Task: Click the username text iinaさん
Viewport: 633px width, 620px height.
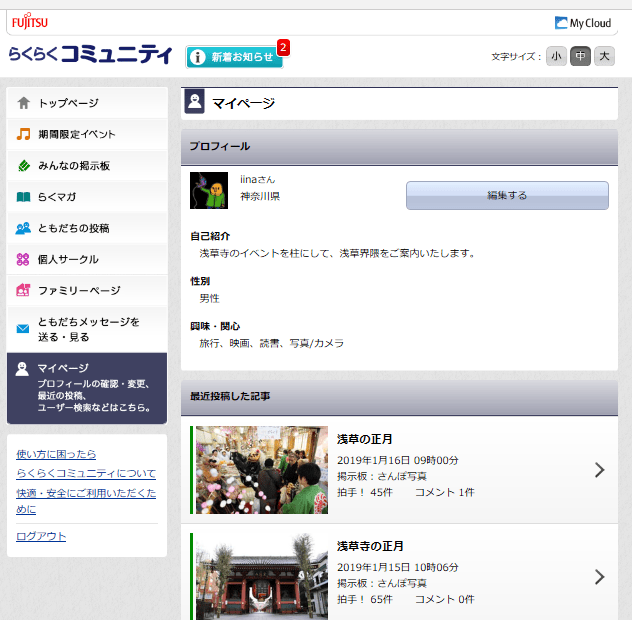Action: pyautogui.click(x=258, y=179)
